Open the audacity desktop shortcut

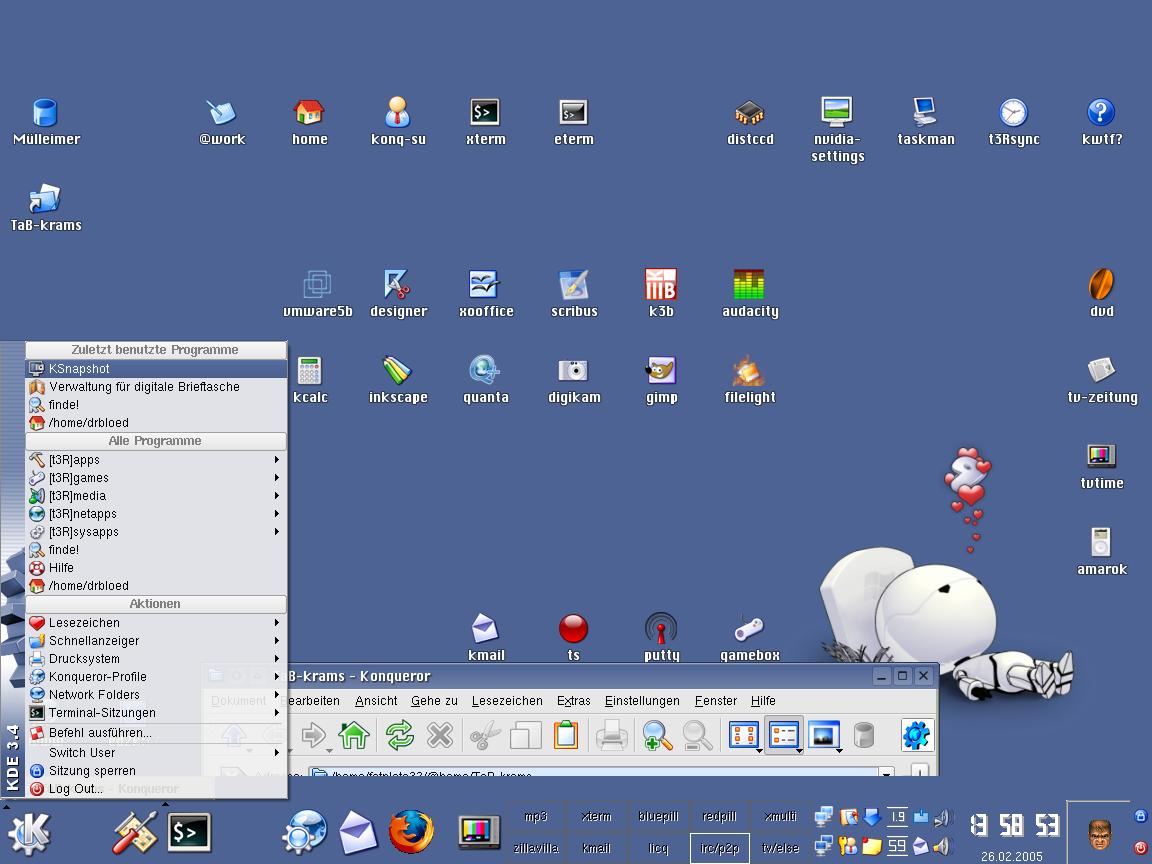click(749, 285)
